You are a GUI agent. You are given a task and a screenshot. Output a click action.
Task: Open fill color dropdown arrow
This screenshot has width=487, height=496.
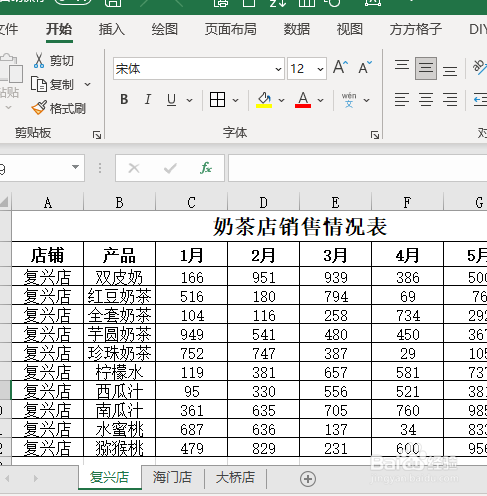pyautogui.click(x=281, y=100)
